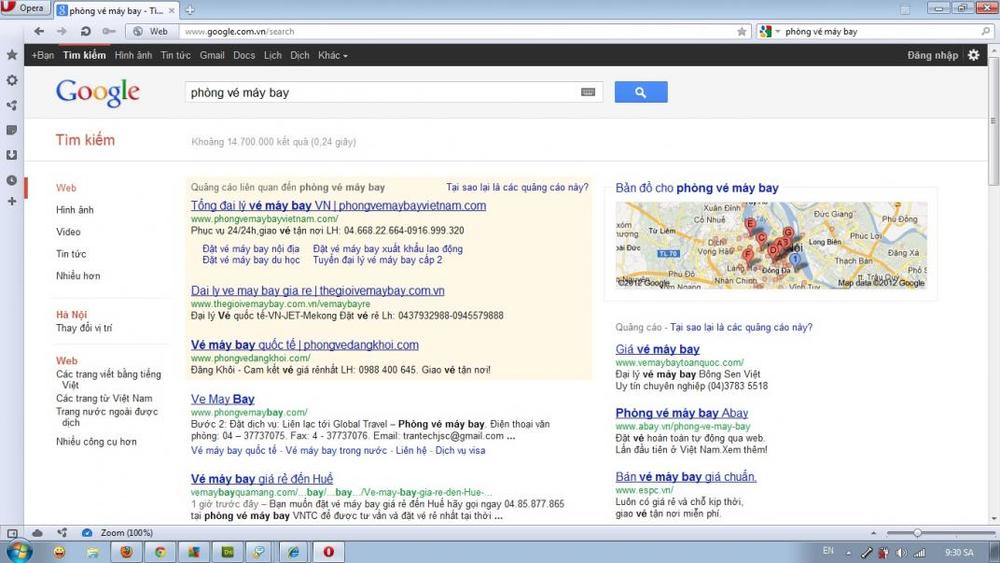Click the blue Google search button
Image resolution: width=1000 pixels, height=563 pixels.
point(641,92)
